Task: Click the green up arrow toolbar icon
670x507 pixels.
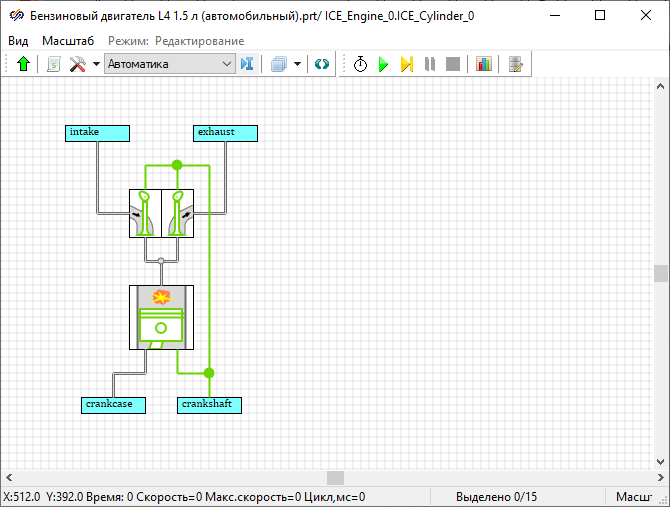Action: (x=24, y=64)
